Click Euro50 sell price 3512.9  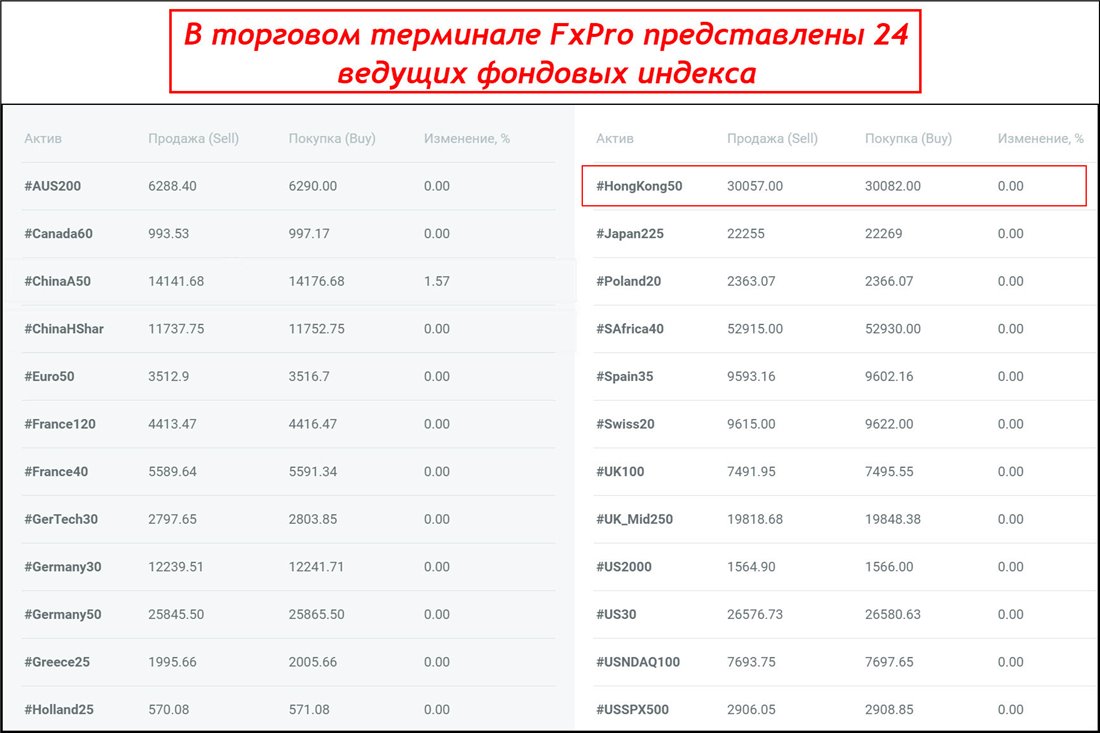click(168, 377)
